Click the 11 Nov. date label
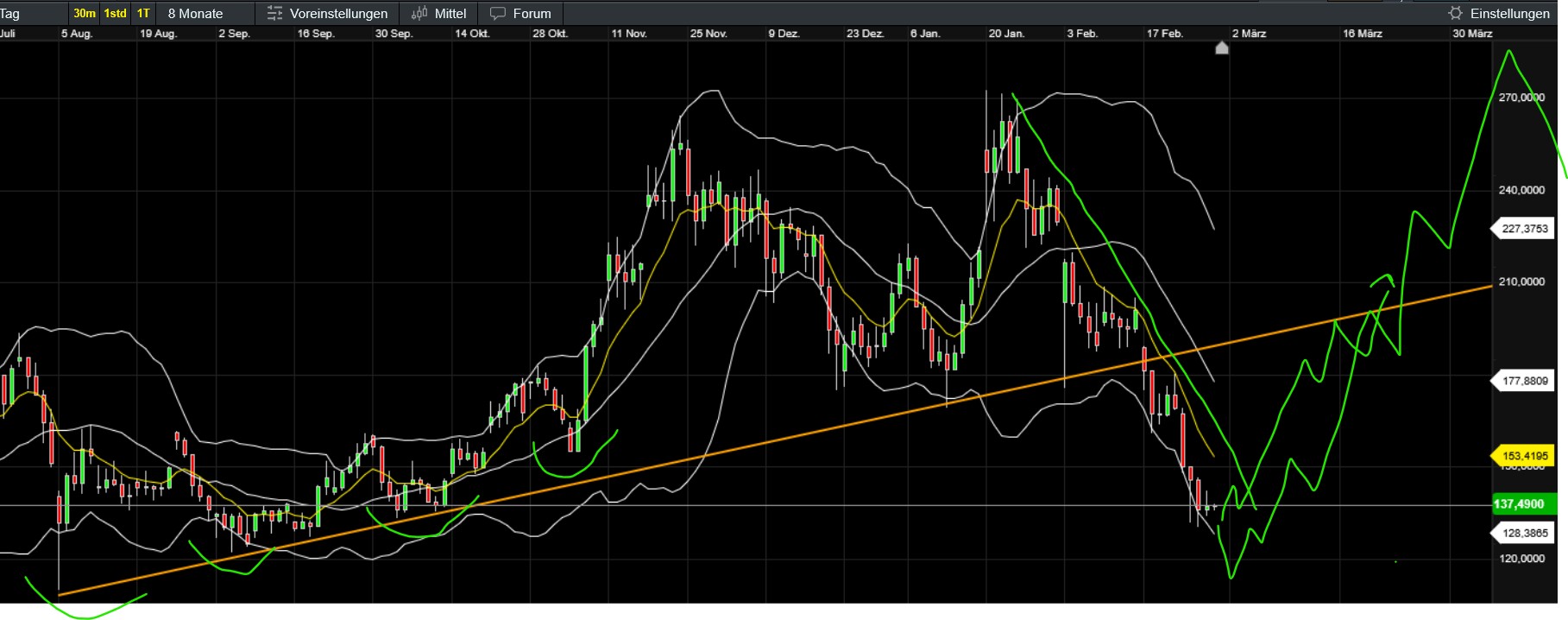The image size is (1568, 620). [x=628, y=34]
